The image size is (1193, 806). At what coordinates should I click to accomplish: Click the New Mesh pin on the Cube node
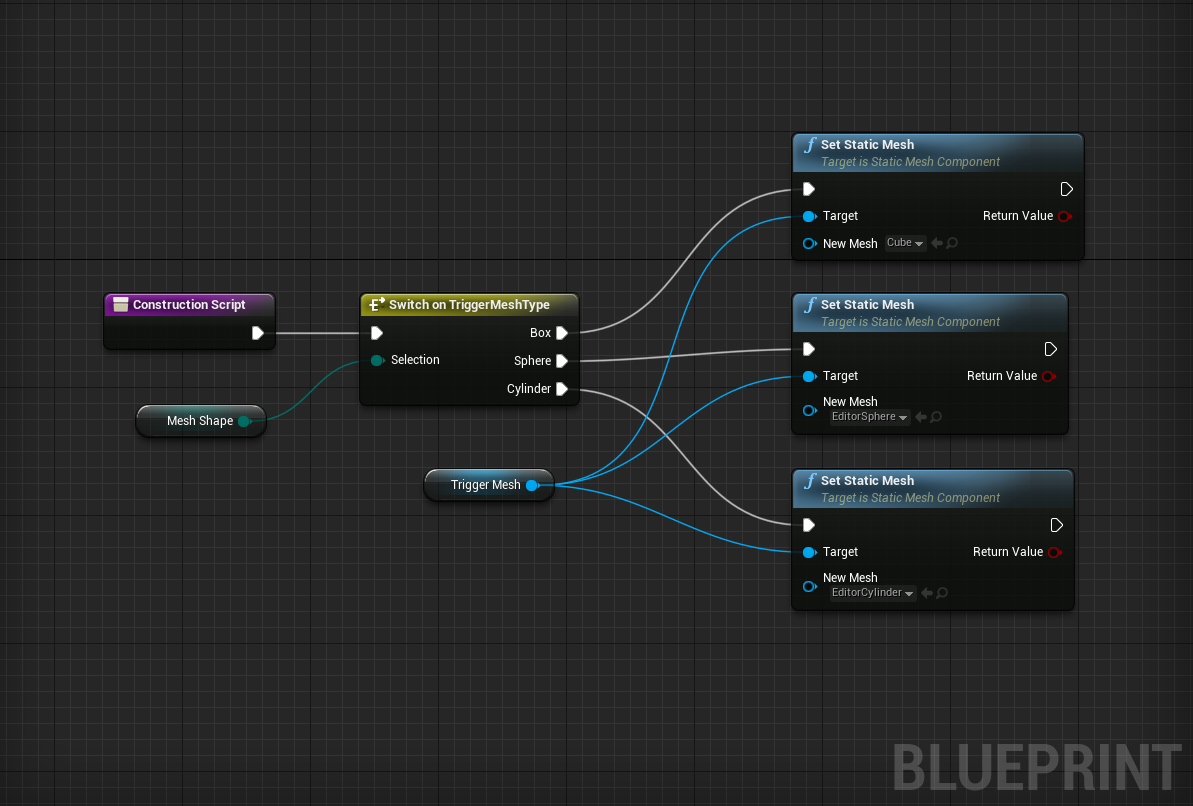(810, 244)
